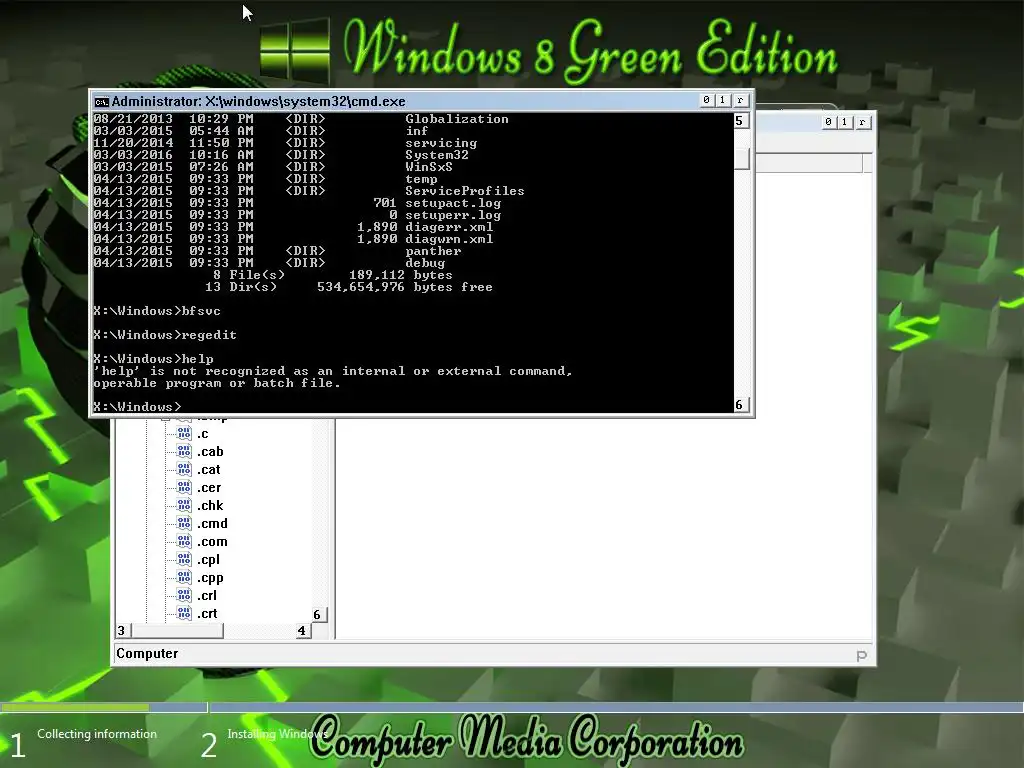
Task: Maximize the Registry Editor window behind
Action: click(844, 121)
